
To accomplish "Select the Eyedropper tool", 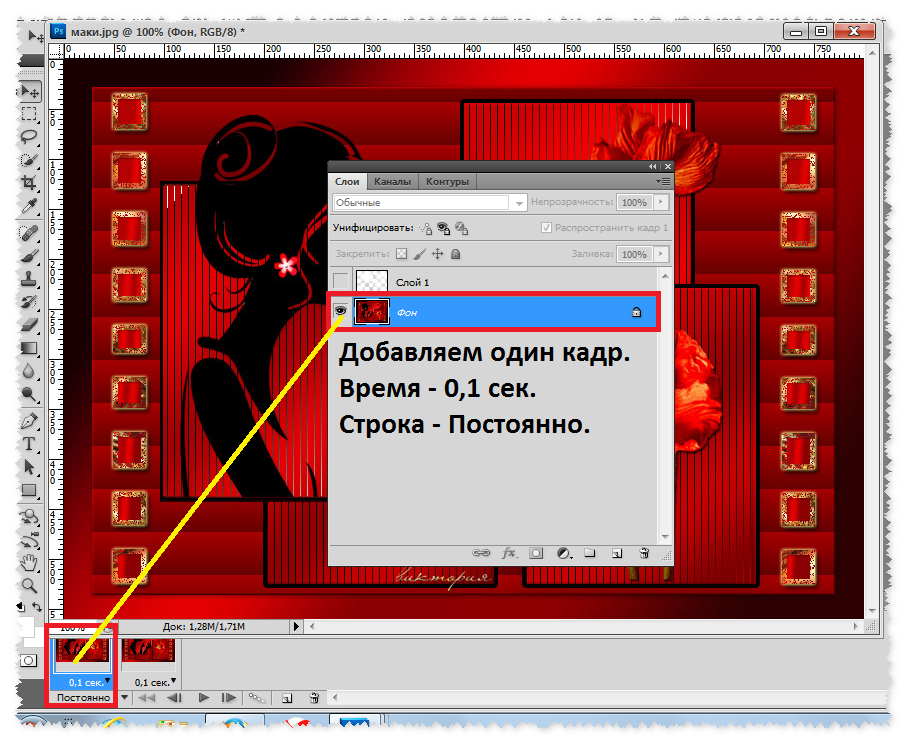I will [x=29, y=206].
